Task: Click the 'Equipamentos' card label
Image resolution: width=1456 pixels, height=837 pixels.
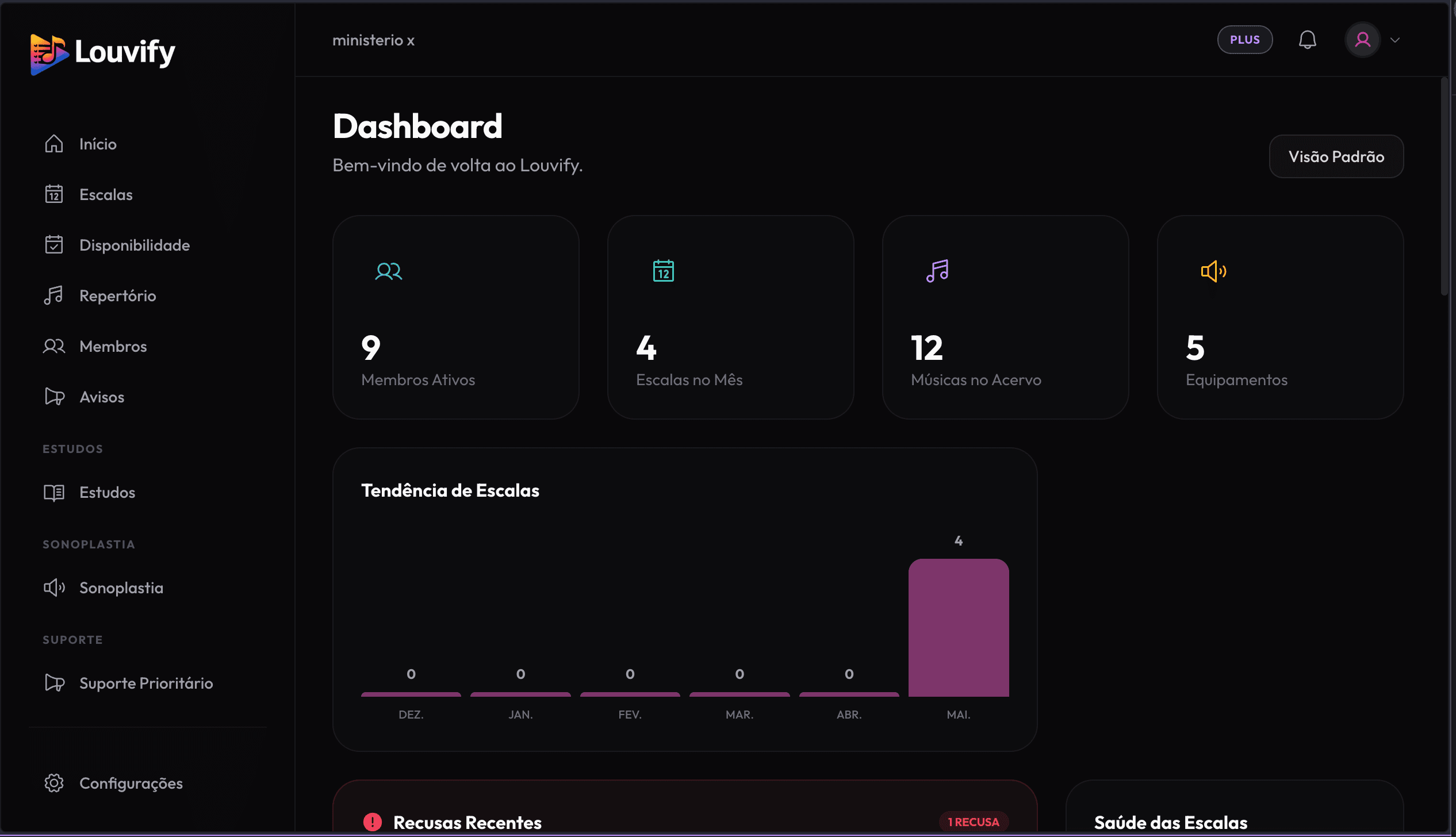Action: pyautogui.click(x=1236, y=380)
